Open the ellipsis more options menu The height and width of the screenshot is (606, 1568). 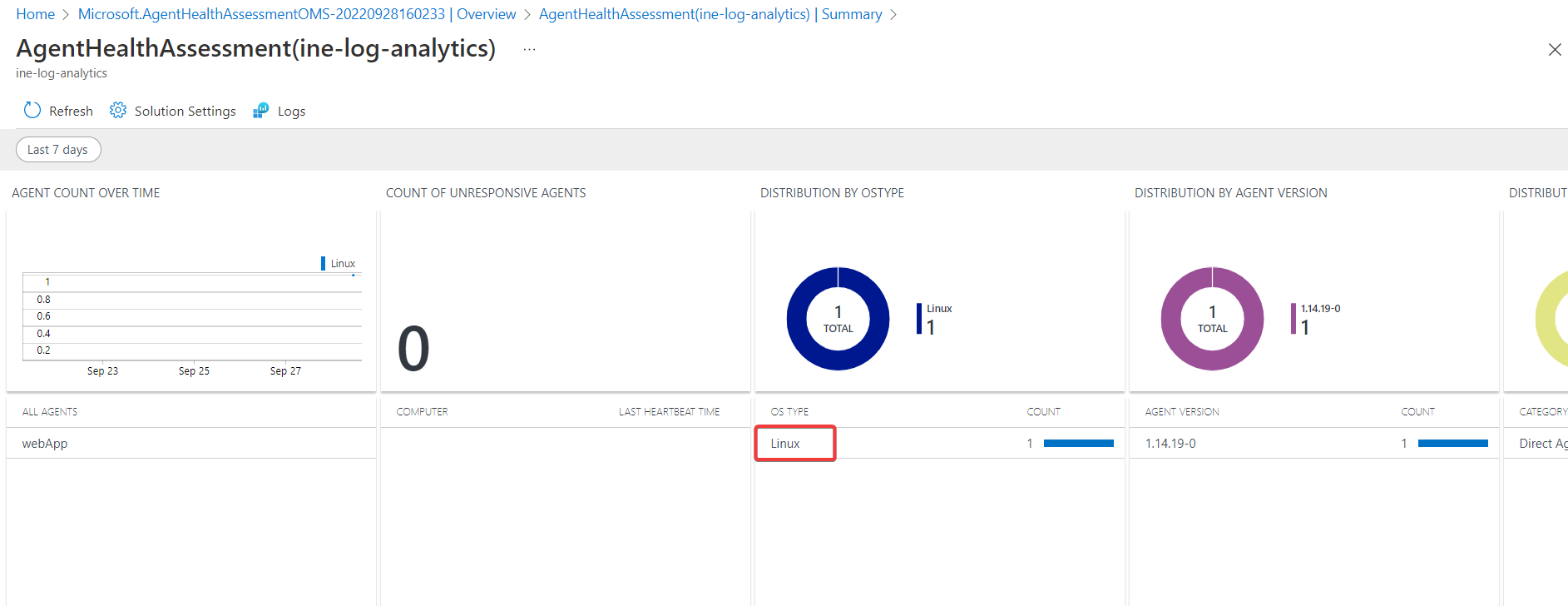529,50
